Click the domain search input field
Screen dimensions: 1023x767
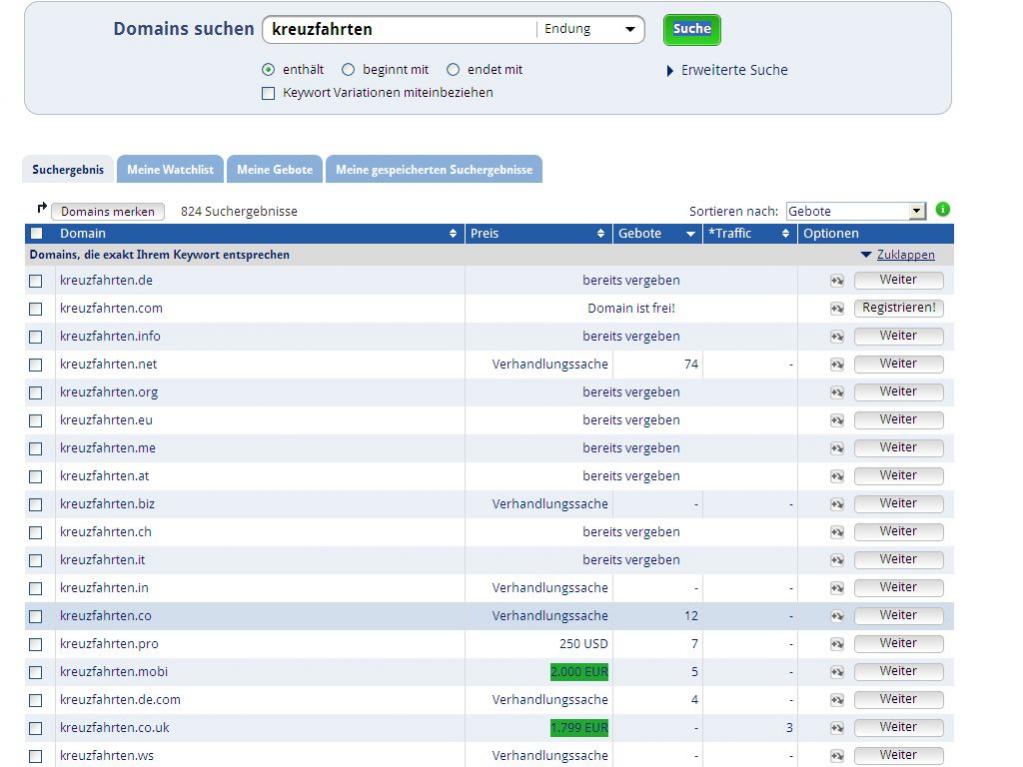point(400,30)
